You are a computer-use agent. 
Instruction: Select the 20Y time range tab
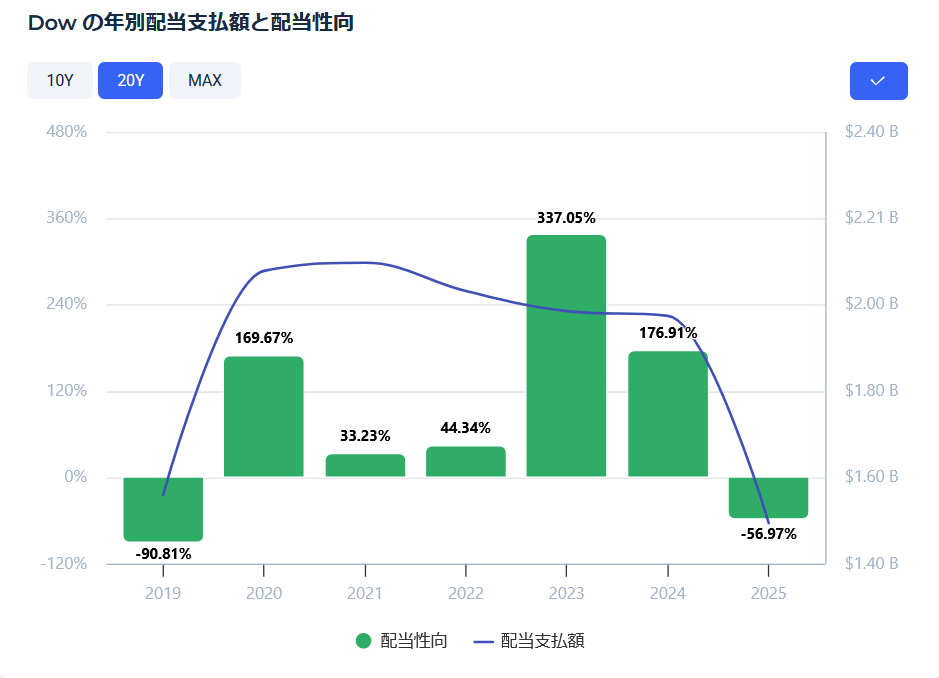131,80
